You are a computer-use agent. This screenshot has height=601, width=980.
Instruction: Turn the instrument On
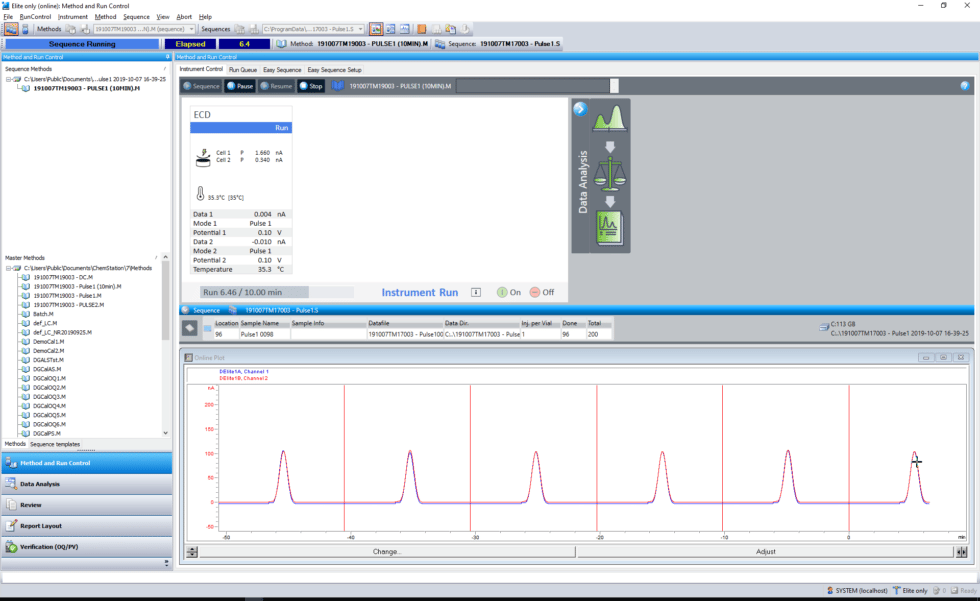(x=509, y=292)
